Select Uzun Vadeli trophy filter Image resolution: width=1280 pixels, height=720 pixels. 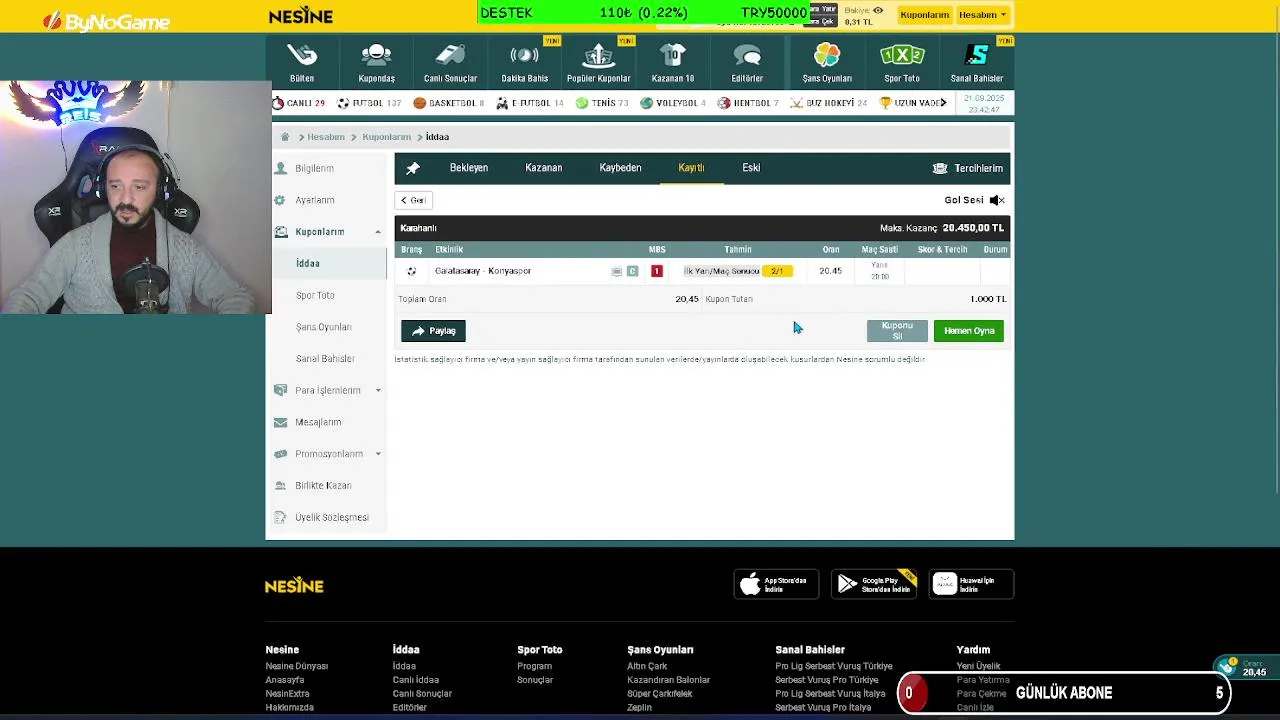pyautogui.click(x=912, y=103)
